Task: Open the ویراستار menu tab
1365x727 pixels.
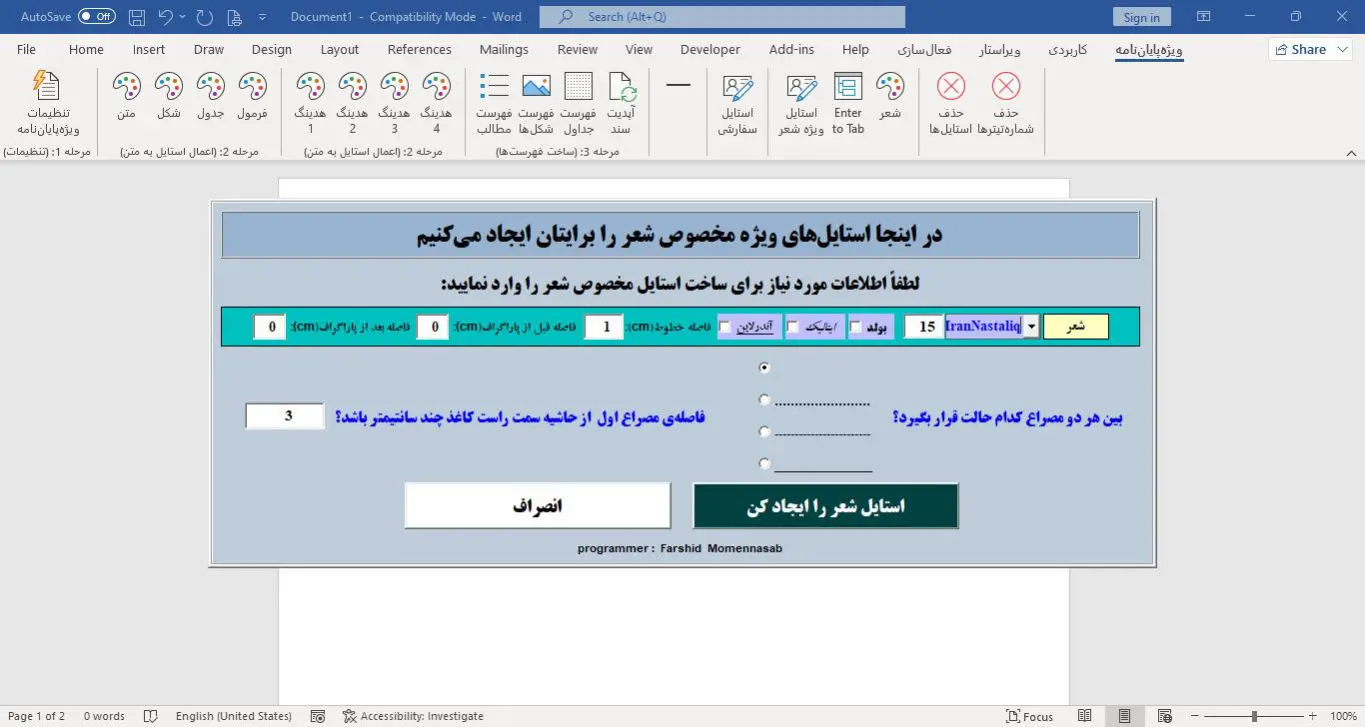Action: (x=1000, y=49)
